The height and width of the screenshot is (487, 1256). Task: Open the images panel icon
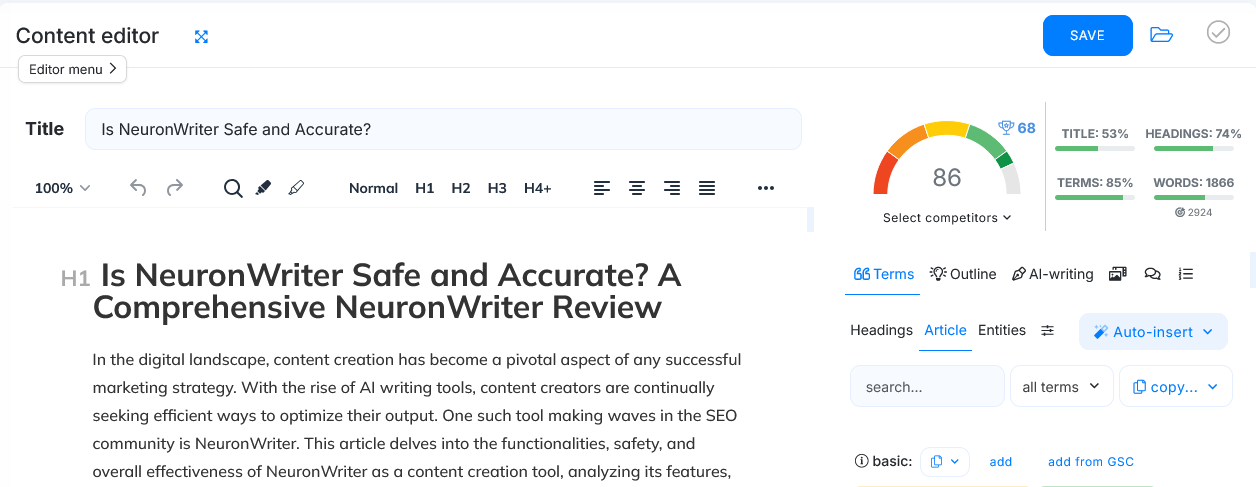(x=1118, y=274)
